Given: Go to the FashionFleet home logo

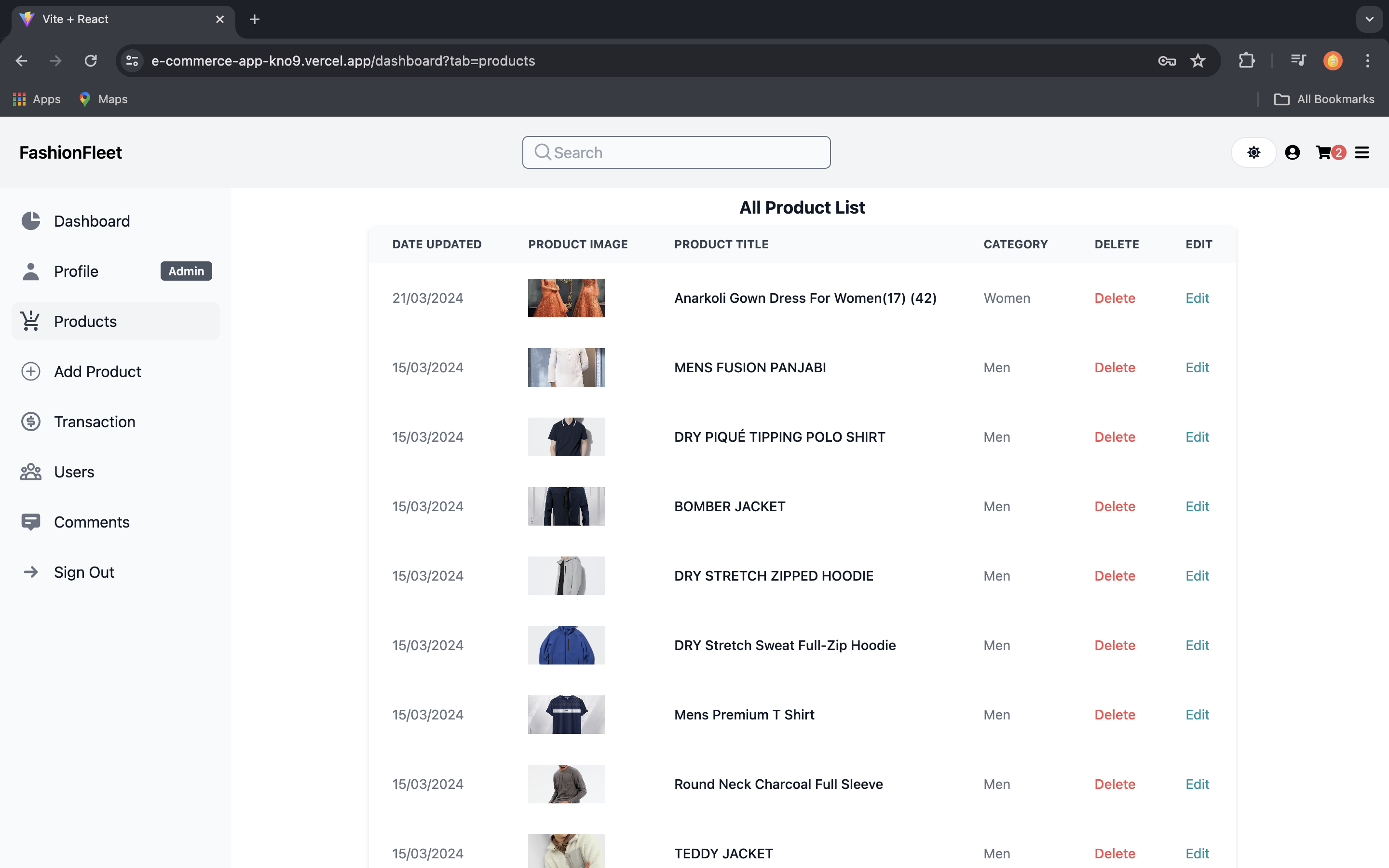Looking at the screenshot, I should pos(70,152).
